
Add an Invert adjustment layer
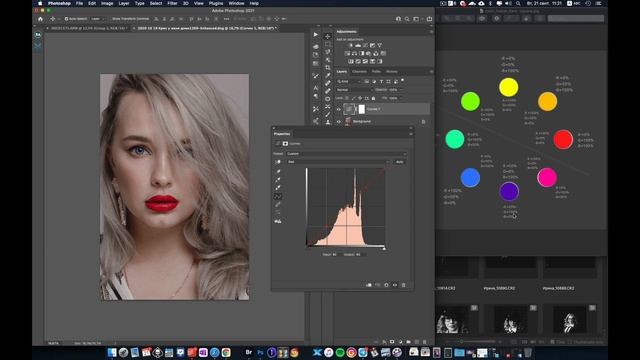pyautogui.click(x=351, y=61)
